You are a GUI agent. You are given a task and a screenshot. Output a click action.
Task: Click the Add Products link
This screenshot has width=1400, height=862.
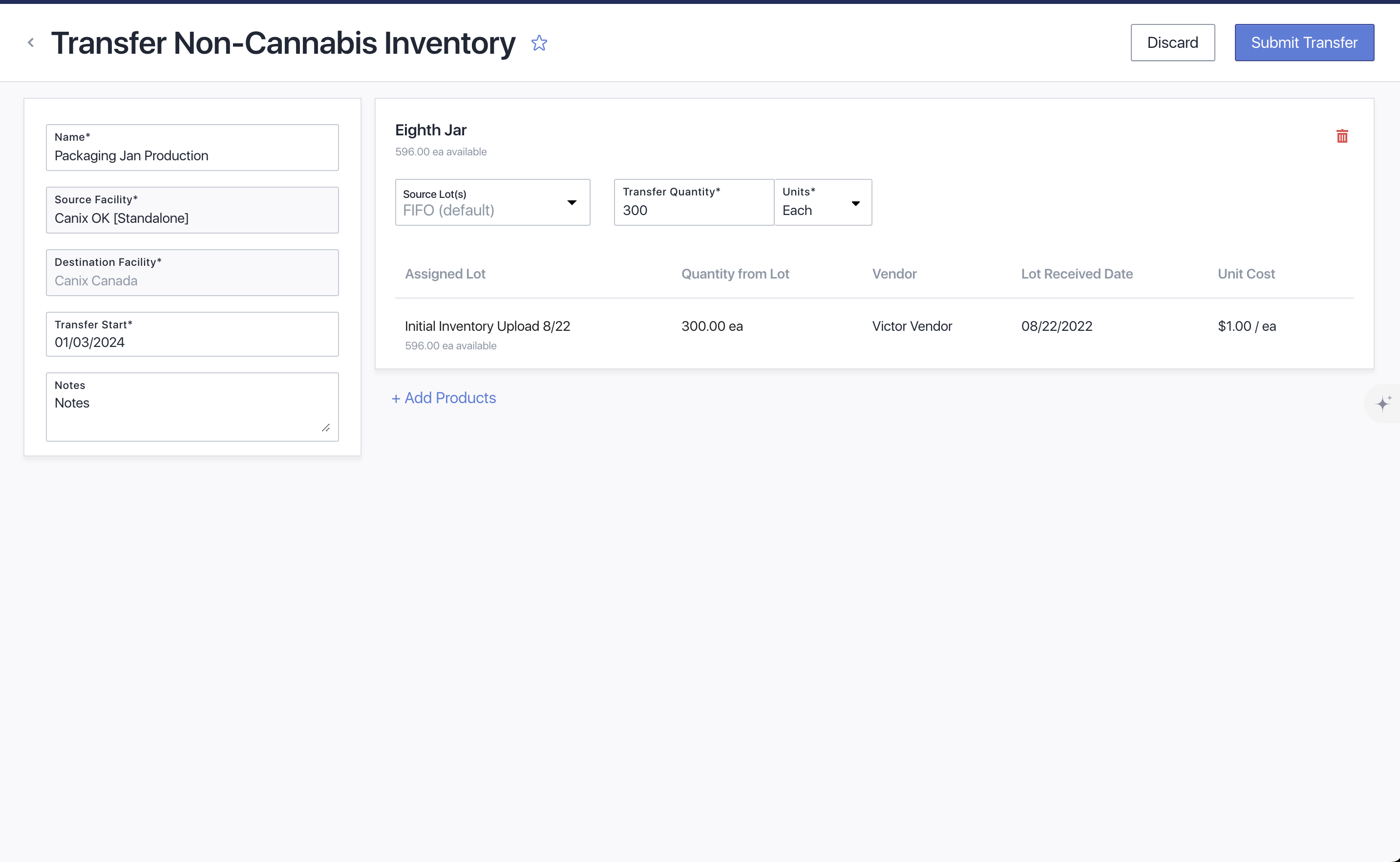444,398
